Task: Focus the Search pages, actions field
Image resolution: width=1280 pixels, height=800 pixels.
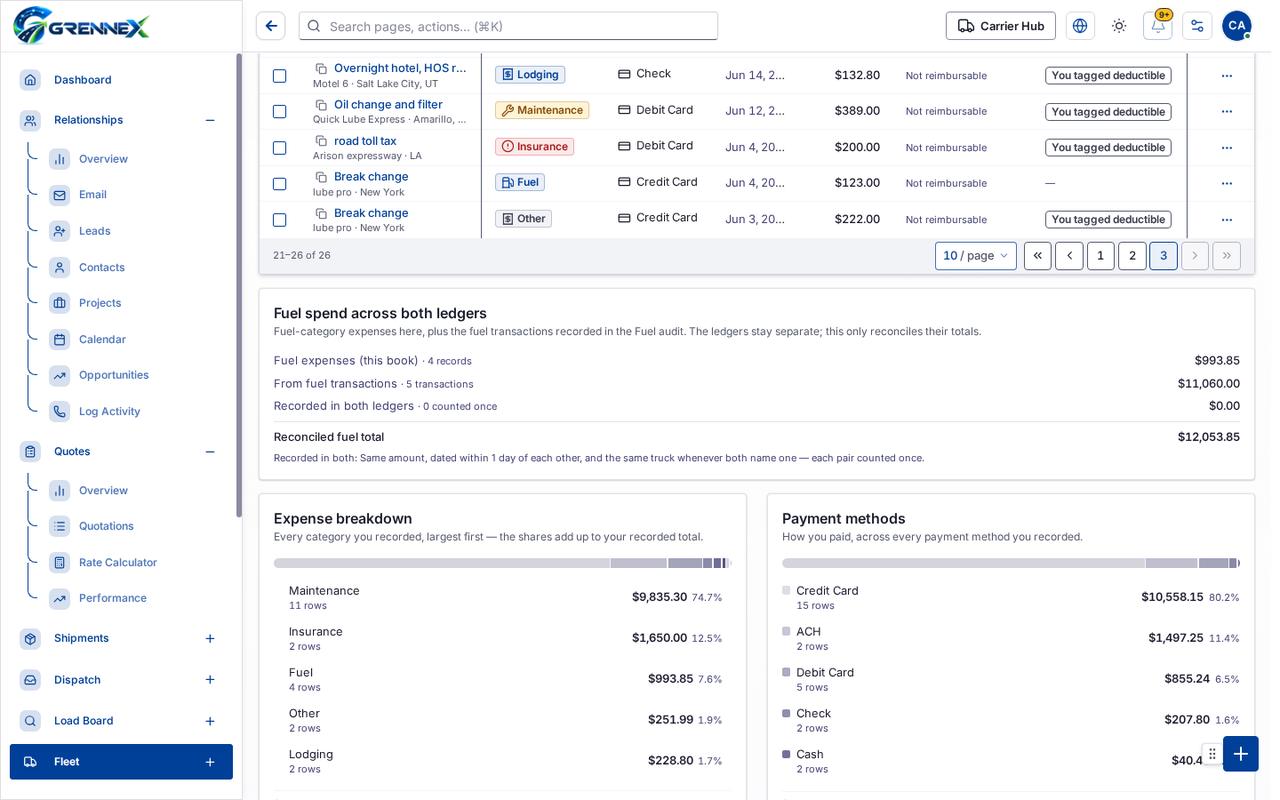Action: pos(508,26)
